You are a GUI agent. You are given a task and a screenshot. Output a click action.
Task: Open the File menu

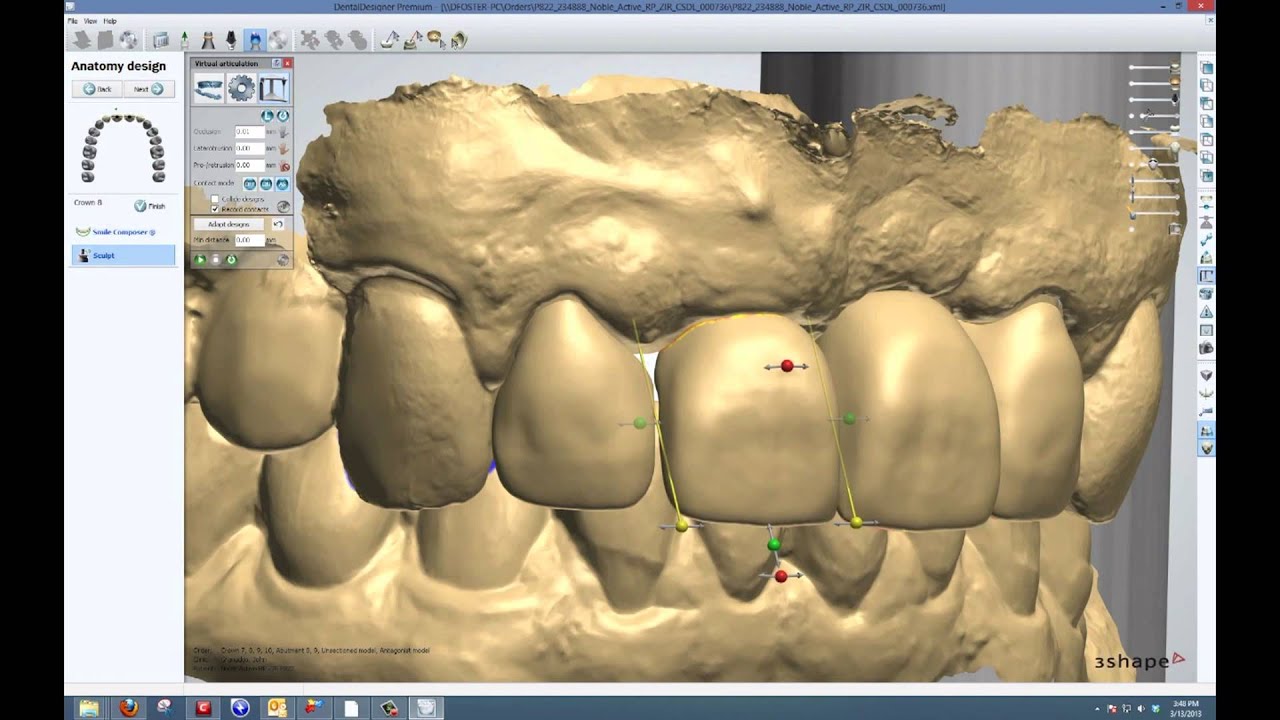click(x=72, y=21)
